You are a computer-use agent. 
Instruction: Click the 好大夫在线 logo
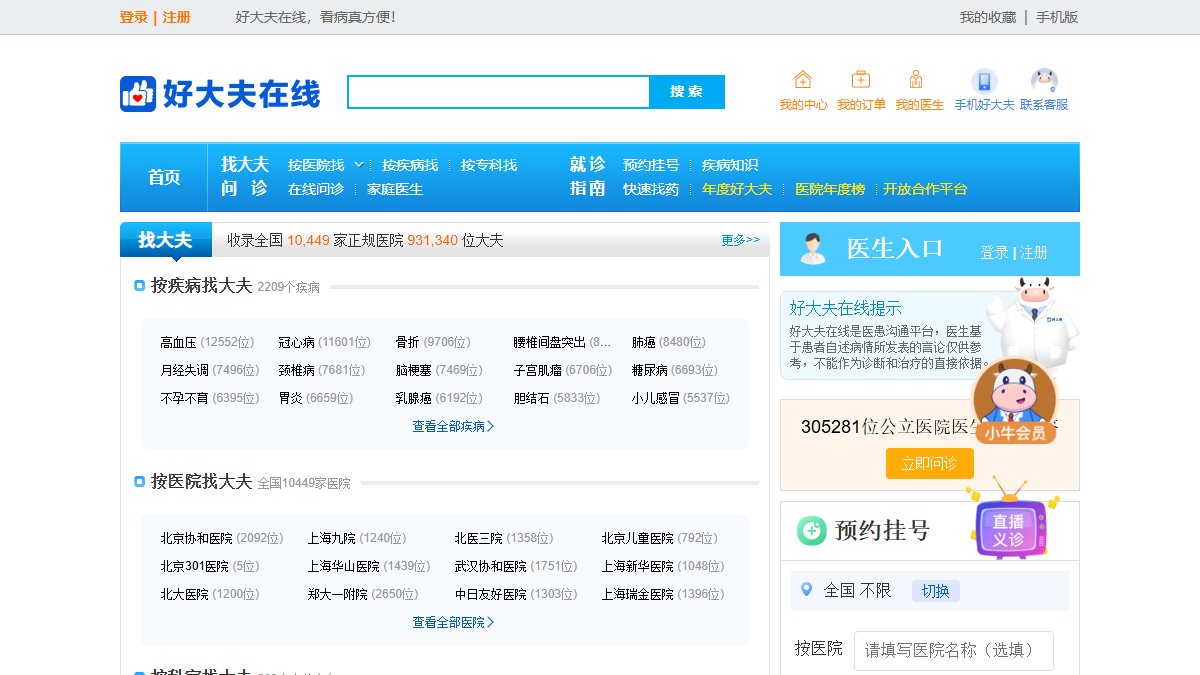220,94
